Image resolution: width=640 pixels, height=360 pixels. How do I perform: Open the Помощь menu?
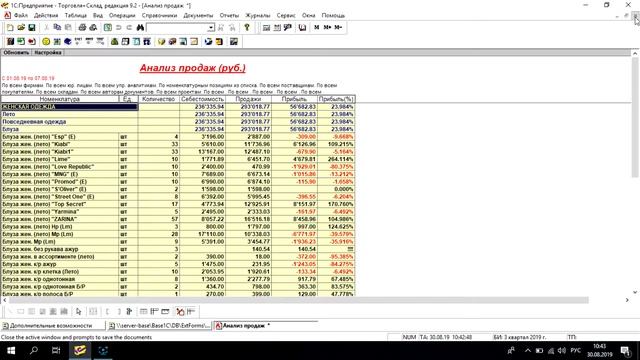(x=333, y=15)
